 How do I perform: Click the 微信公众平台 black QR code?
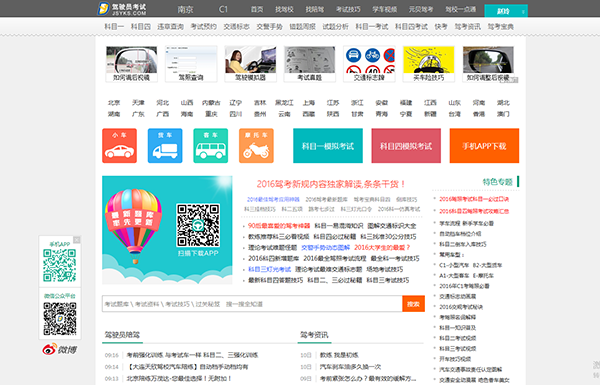point(60,319)
